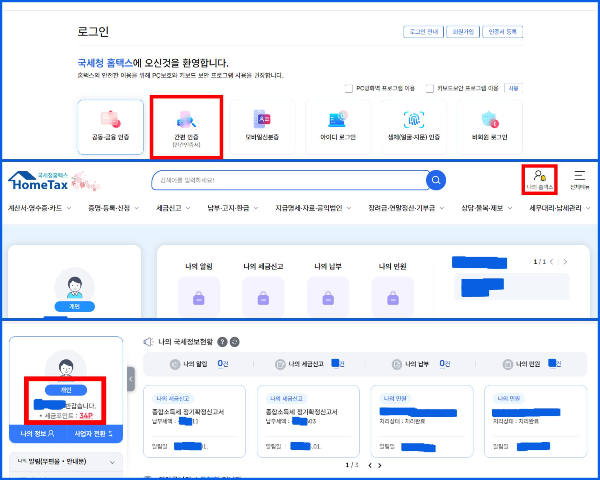Click the 세금포인트 34P value
Screen dimensions: 600x480
click(x=86, y=416)
